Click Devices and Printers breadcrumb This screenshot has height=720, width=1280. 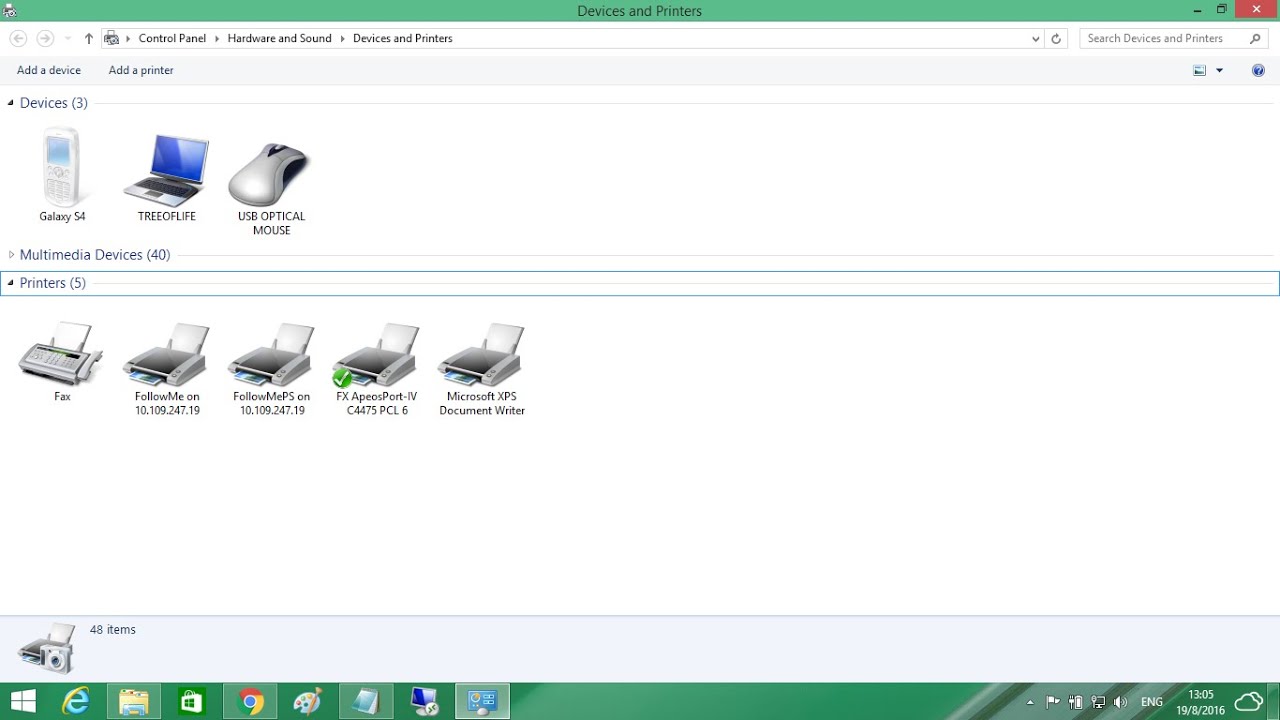coord(403,38)
